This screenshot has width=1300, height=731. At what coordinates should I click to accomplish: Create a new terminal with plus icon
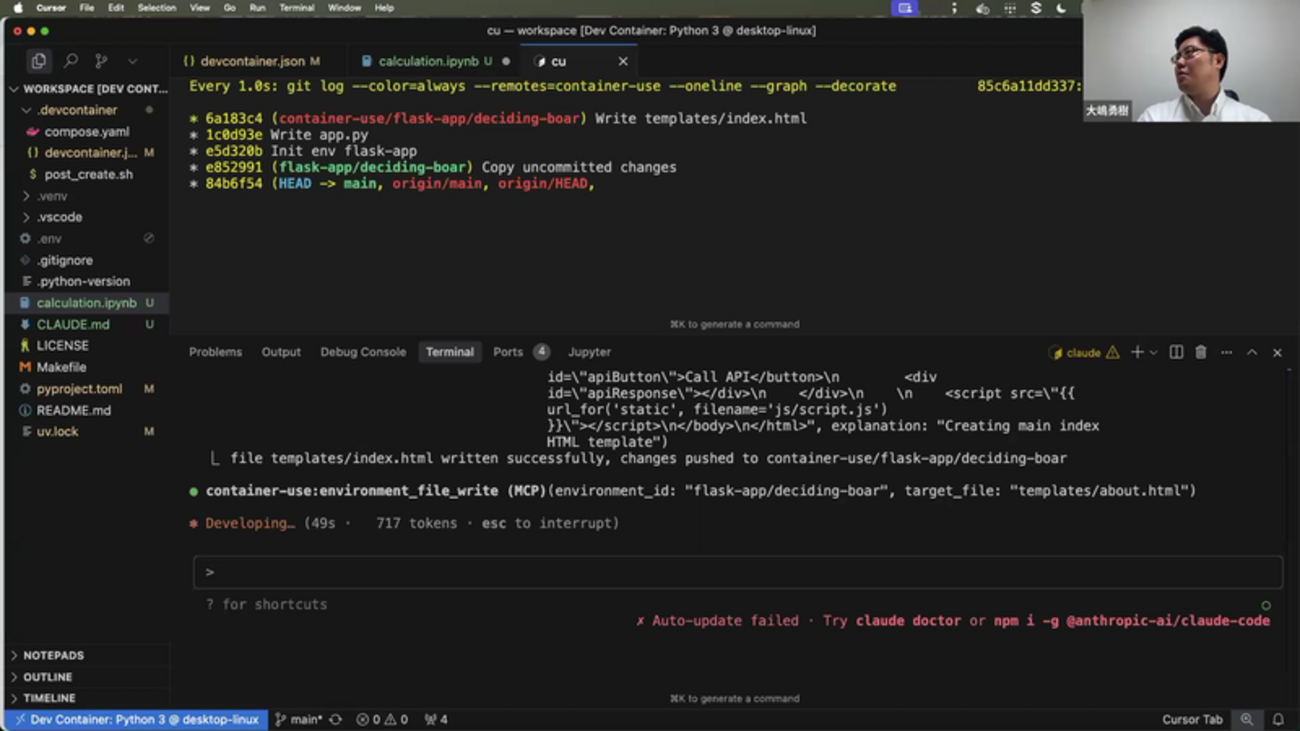coord(1137,352)
